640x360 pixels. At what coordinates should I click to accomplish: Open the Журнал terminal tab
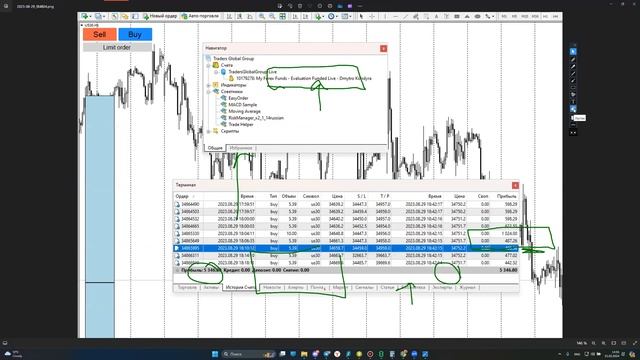467,288
